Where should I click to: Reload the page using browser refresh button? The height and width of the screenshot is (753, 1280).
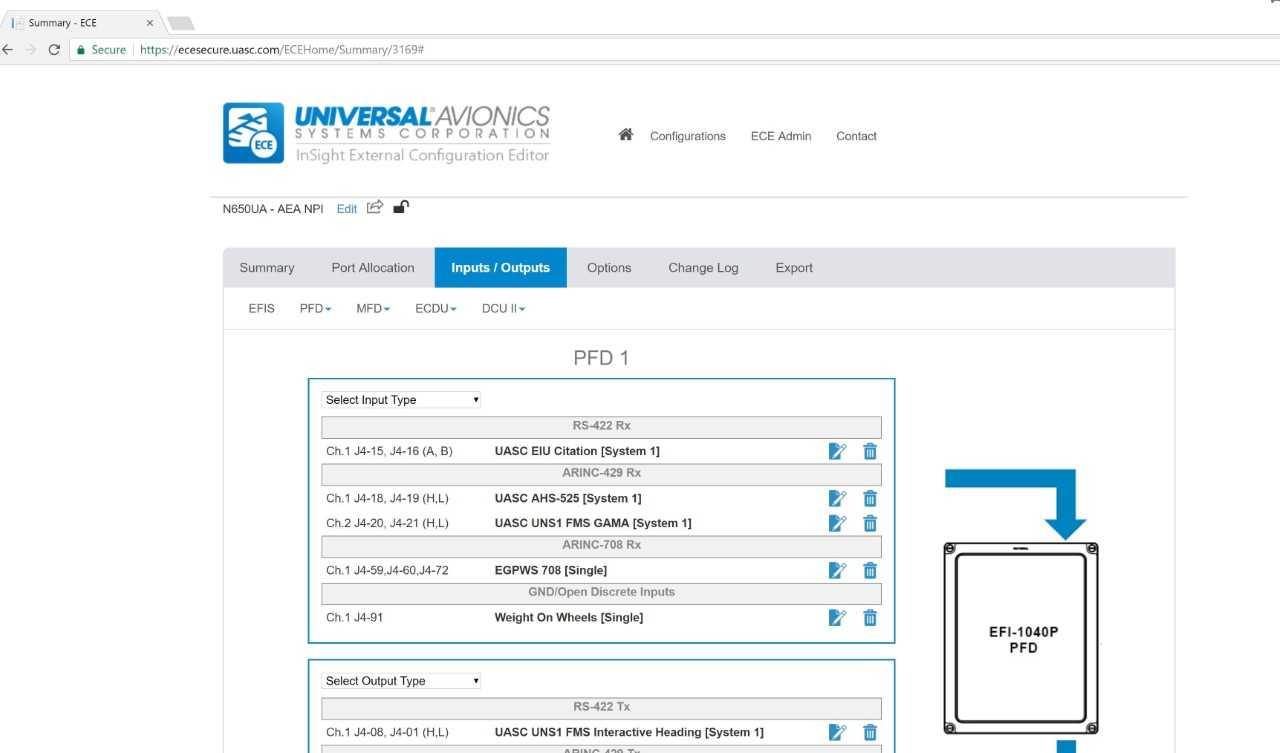54,50
